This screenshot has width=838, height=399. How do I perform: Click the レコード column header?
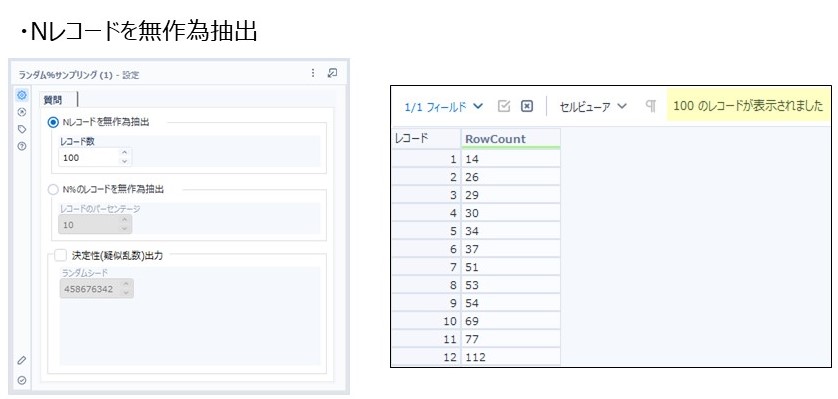tap(426, 139)
